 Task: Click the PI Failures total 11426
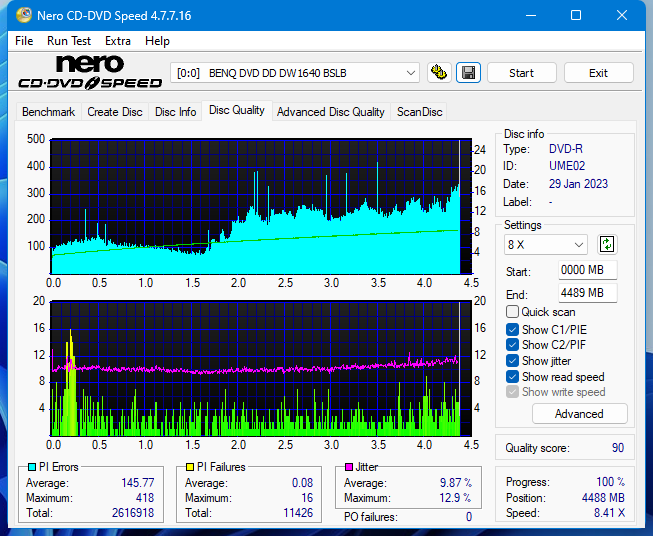298,513
